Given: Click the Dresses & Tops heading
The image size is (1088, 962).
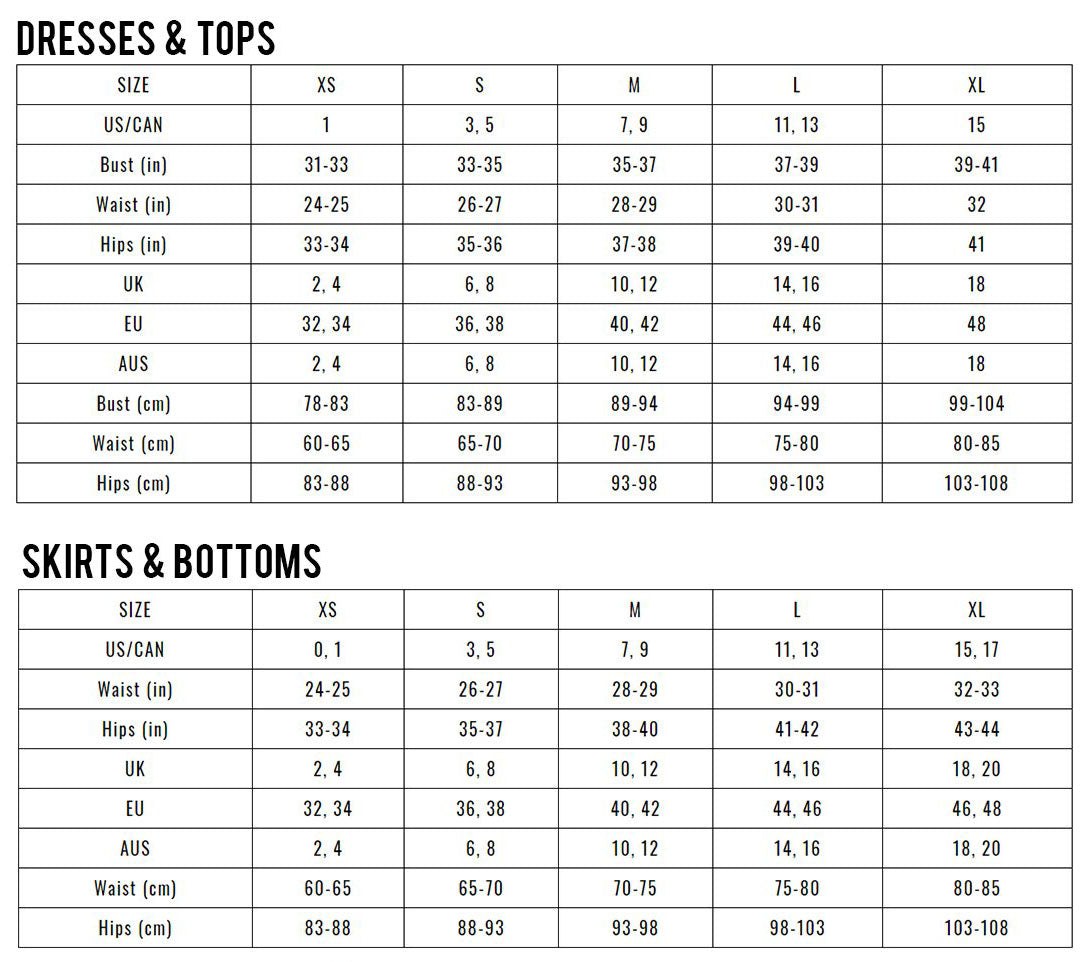Looking at the screenshot, I should 146,38.
